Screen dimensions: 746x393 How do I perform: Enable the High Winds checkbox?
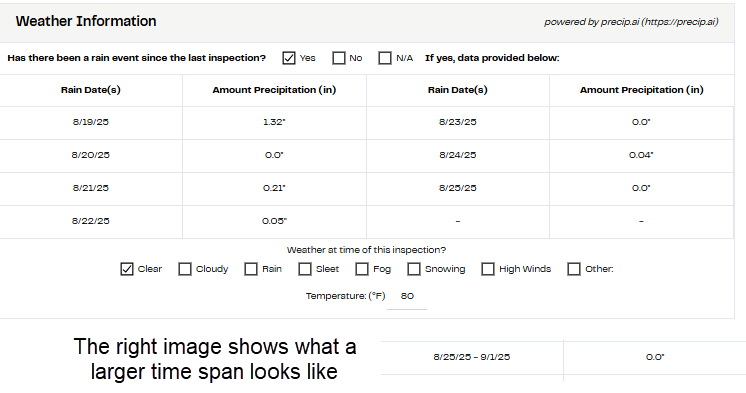(488, 269)
